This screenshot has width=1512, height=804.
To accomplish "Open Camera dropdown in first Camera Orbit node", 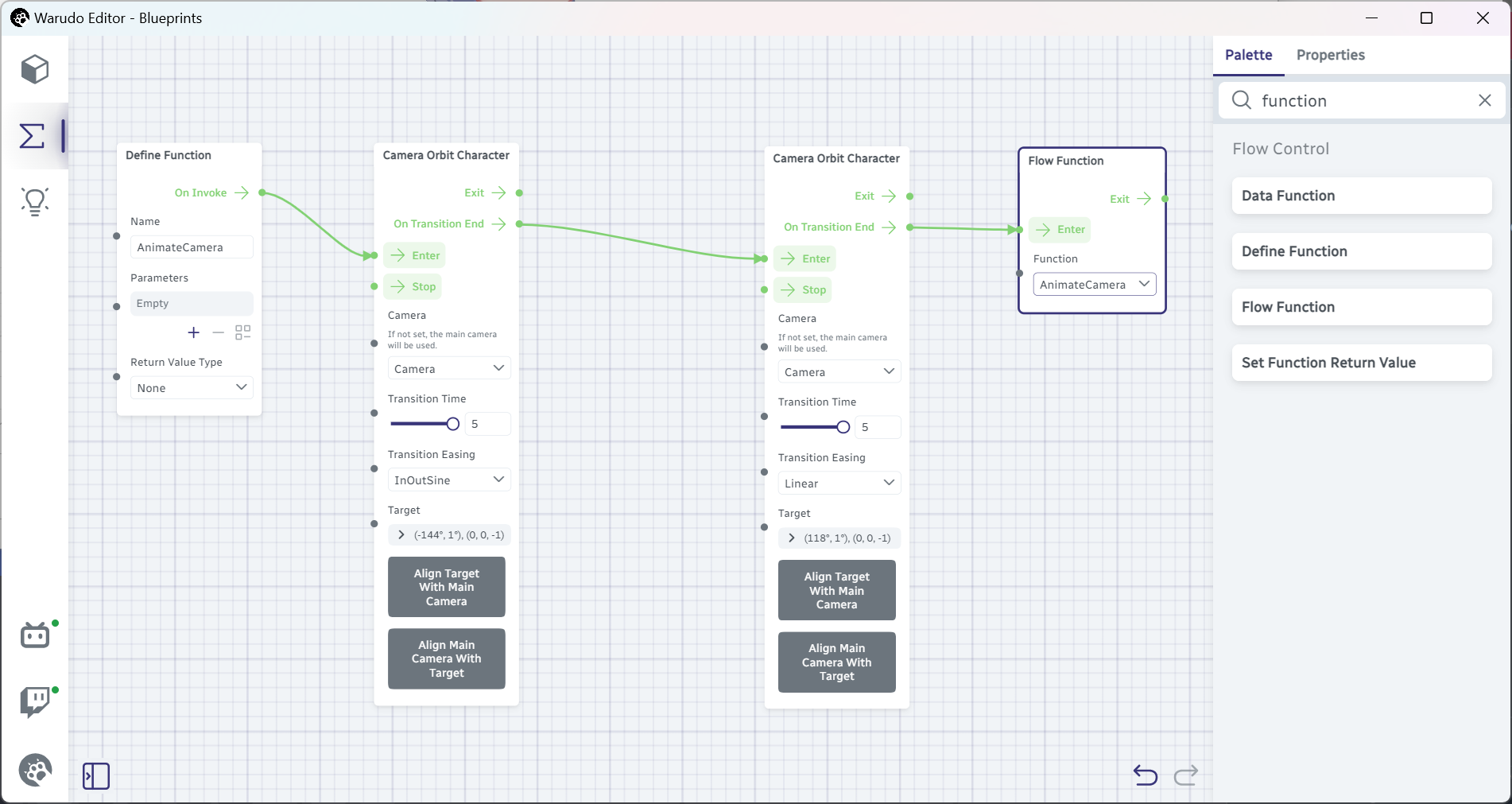I will [449, 368].
